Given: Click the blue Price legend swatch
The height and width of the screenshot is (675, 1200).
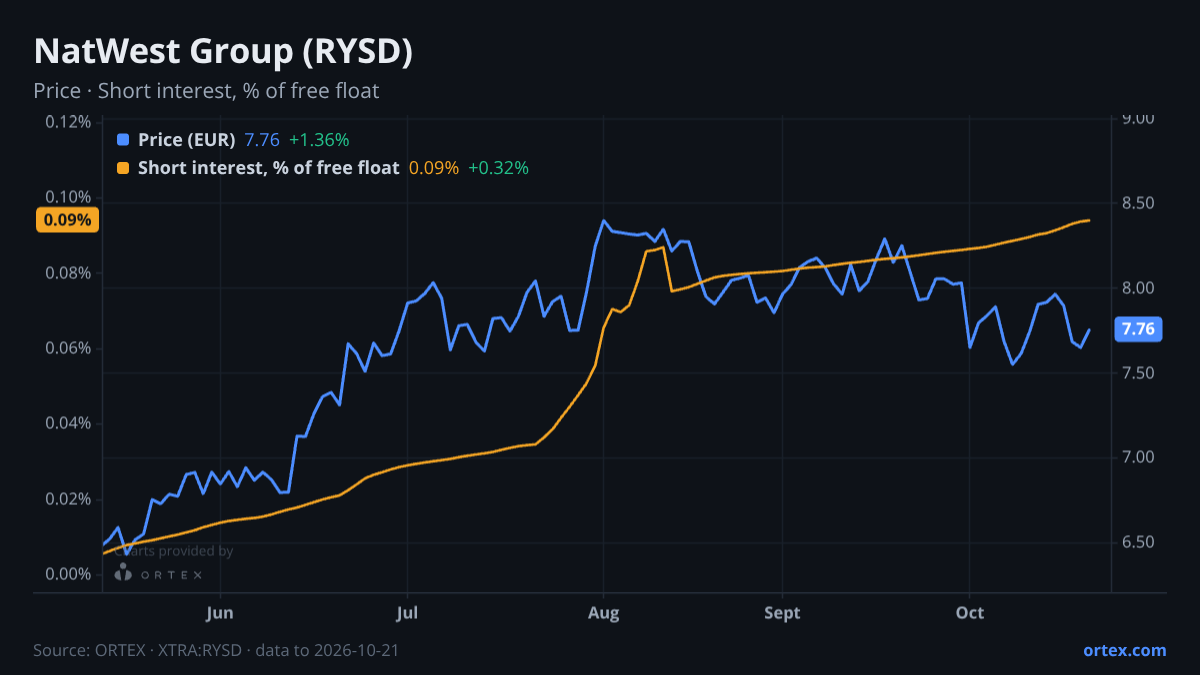Looking at the screenshot, I should tap(123, 140).
